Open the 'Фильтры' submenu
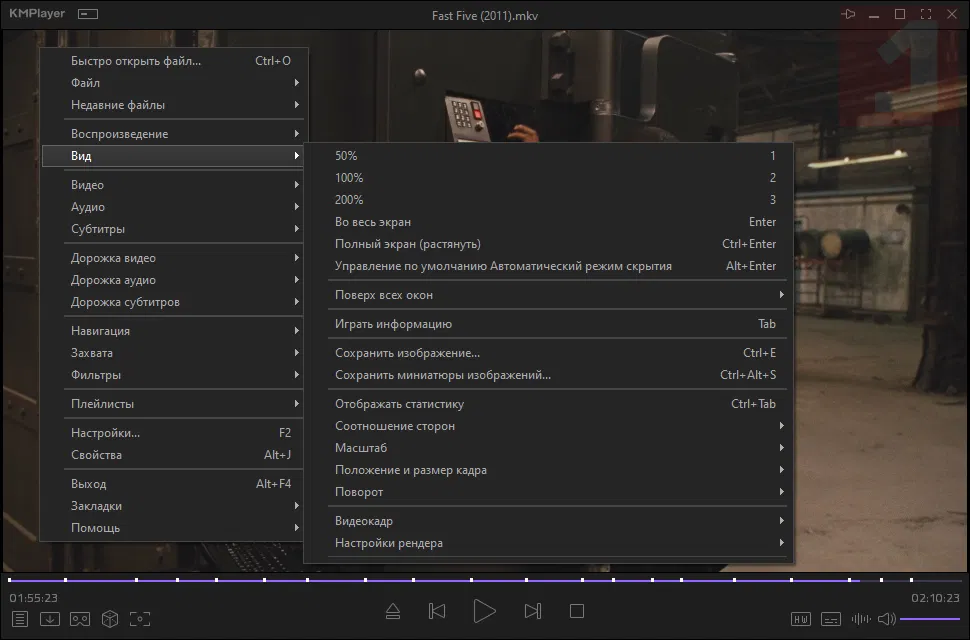The width and height of the screenshot is (970, 640). click(x=174, y=375)
